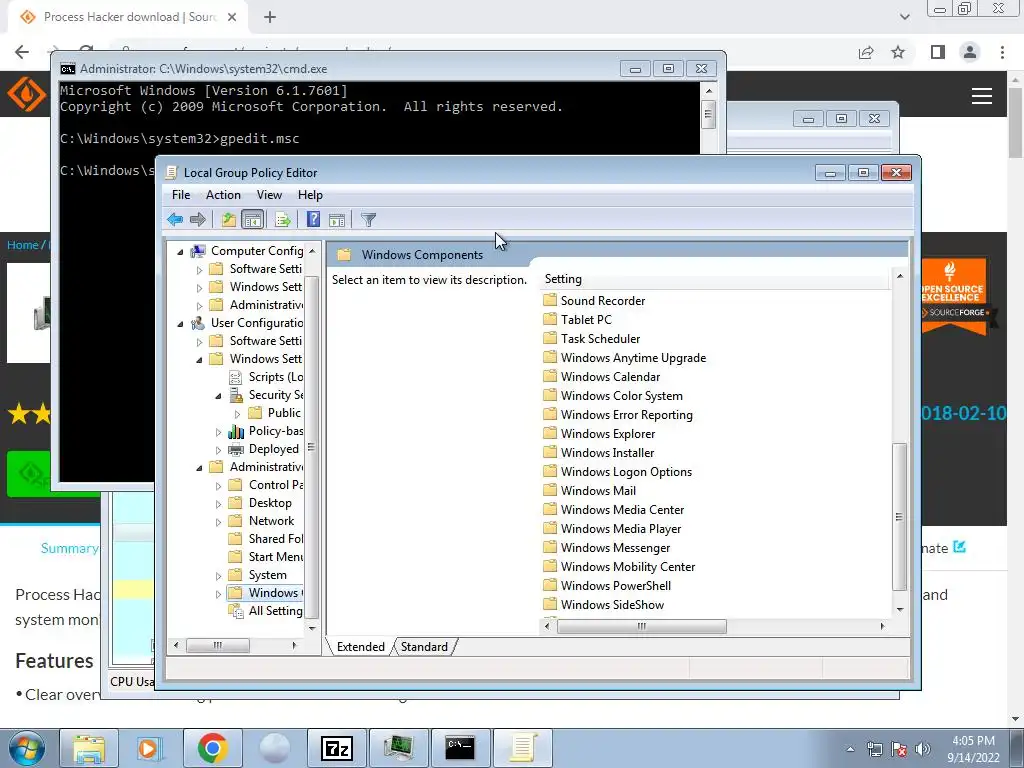Click the Chrome share page icon

[x=866, y=52]
